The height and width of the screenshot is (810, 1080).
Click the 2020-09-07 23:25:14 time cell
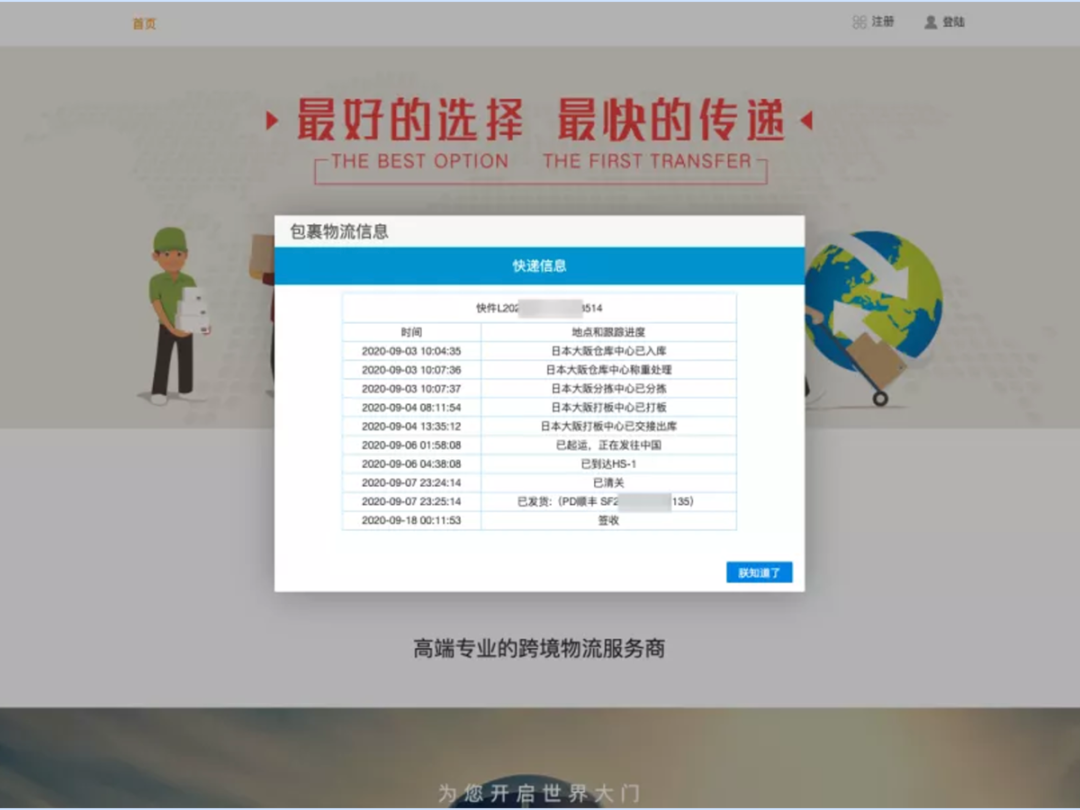[412, 501]
